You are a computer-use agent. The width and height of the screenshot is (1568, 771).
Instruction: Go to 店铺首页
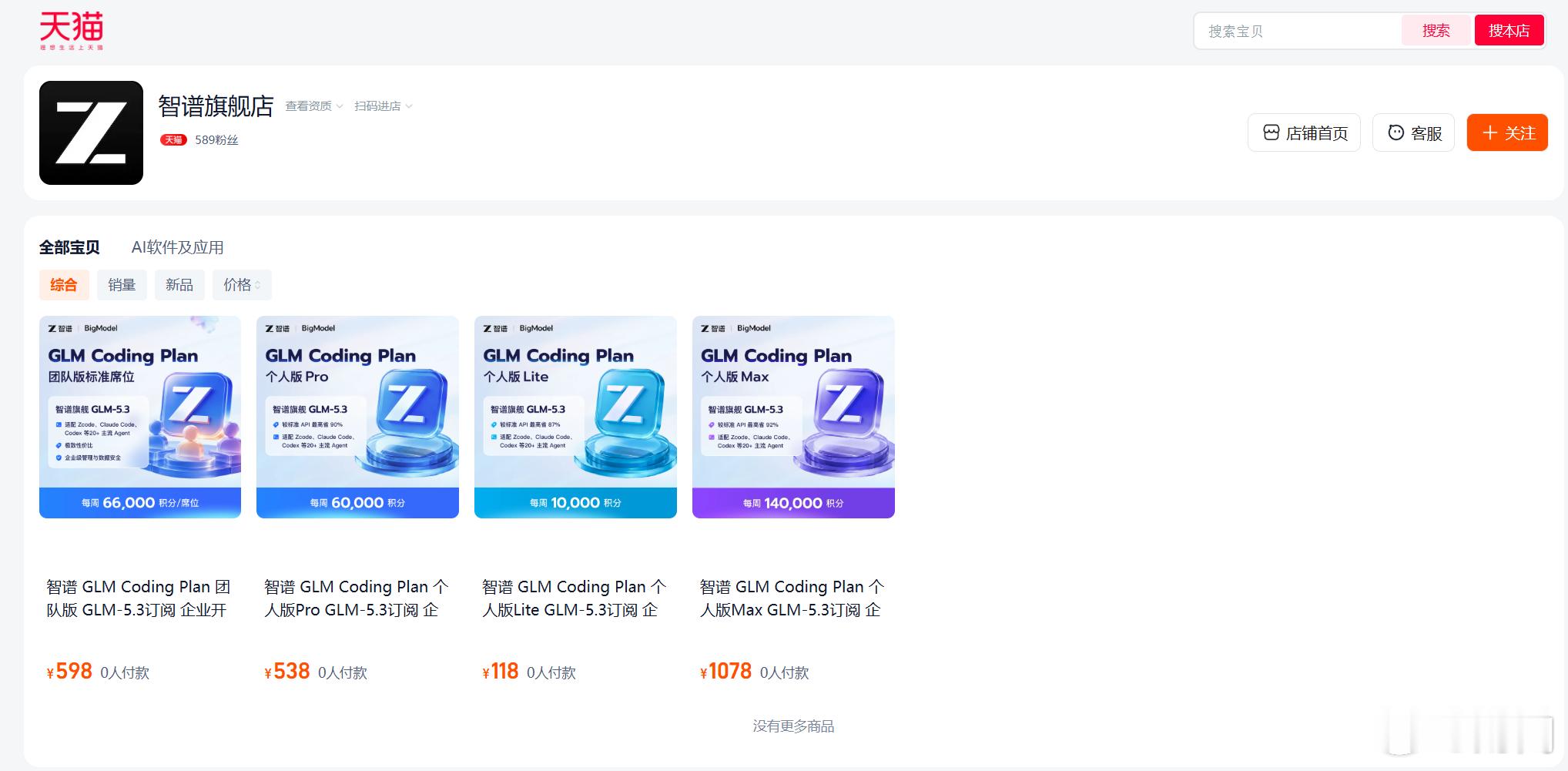point(1304,132)
